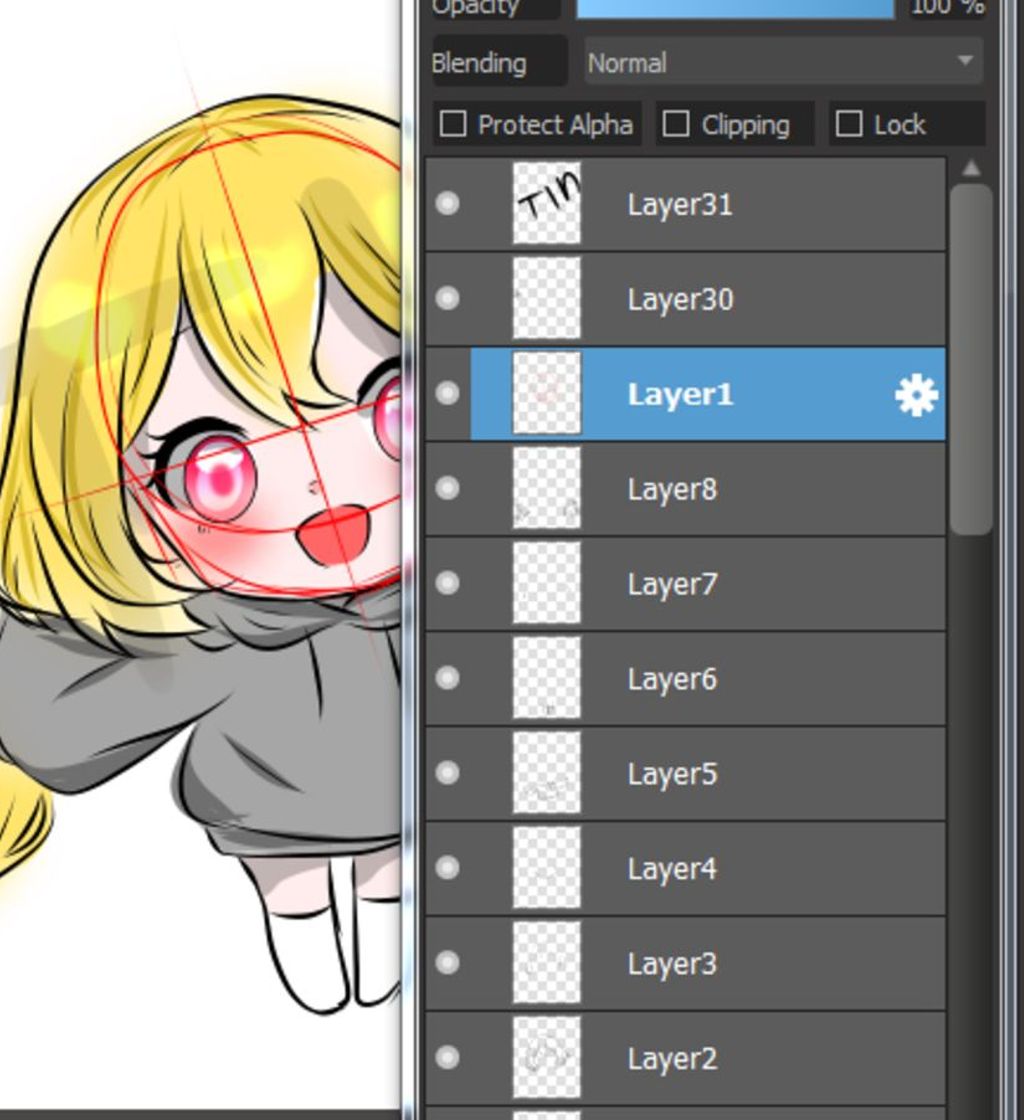Toggle Layer3 visibility

pos(448,963)
